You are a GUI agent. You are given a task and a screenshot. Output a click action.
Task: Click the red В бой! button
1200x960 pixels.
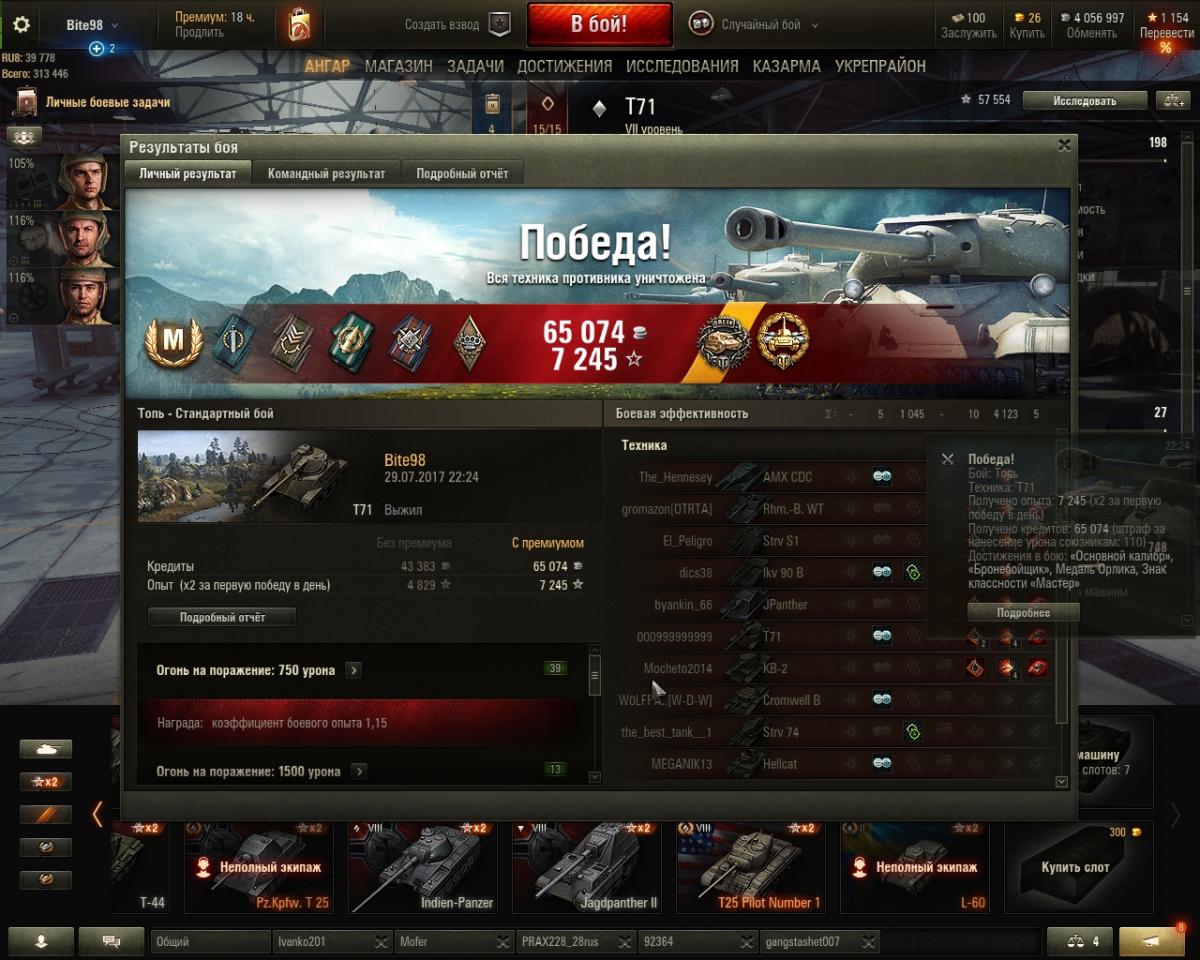599,25
